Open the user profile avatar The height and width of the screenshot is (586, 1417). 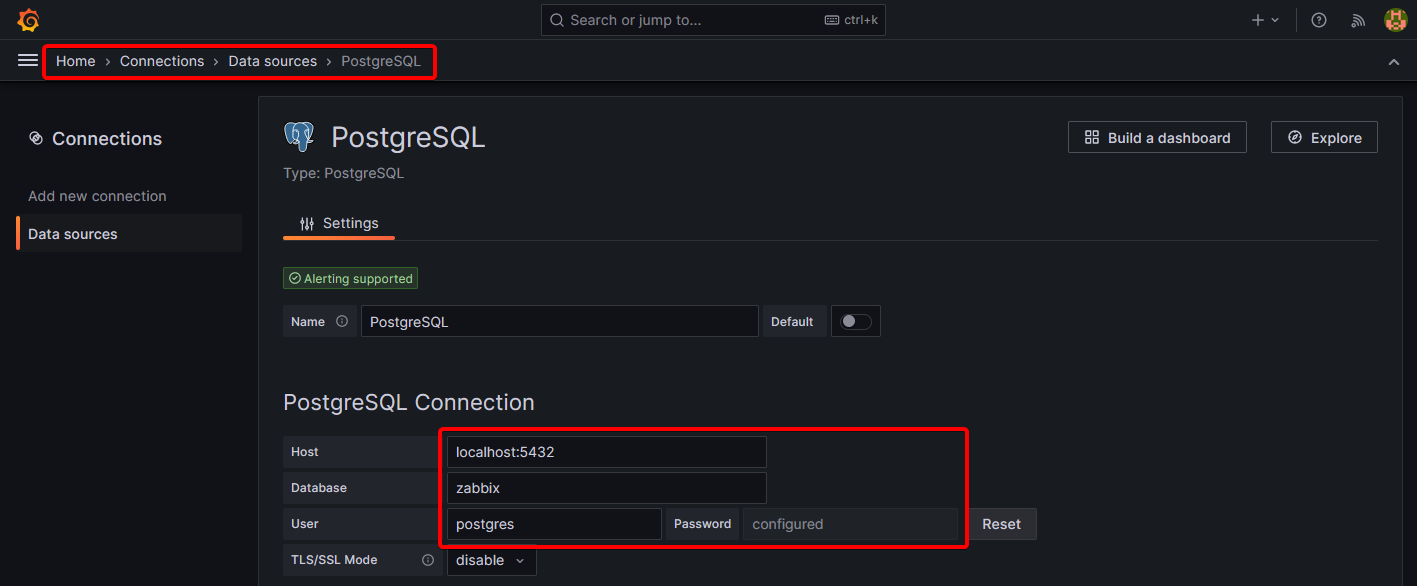(1395, 19)
